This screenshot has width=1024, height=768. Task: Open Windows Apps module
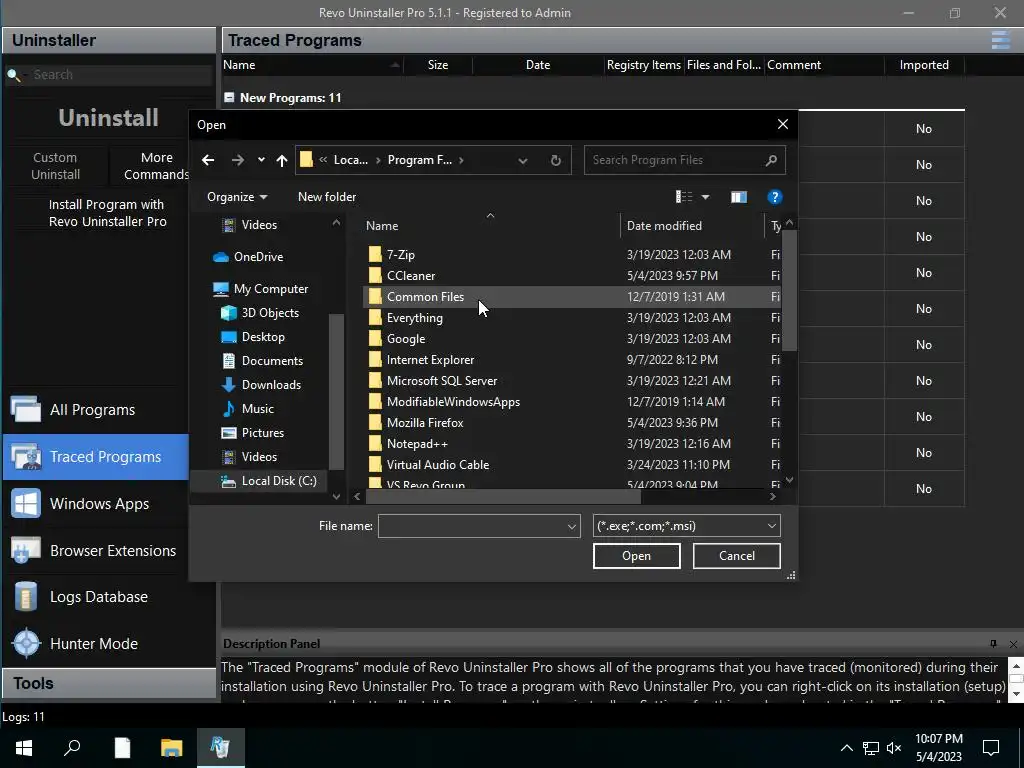pyautogui.click(x=95, y=504)
